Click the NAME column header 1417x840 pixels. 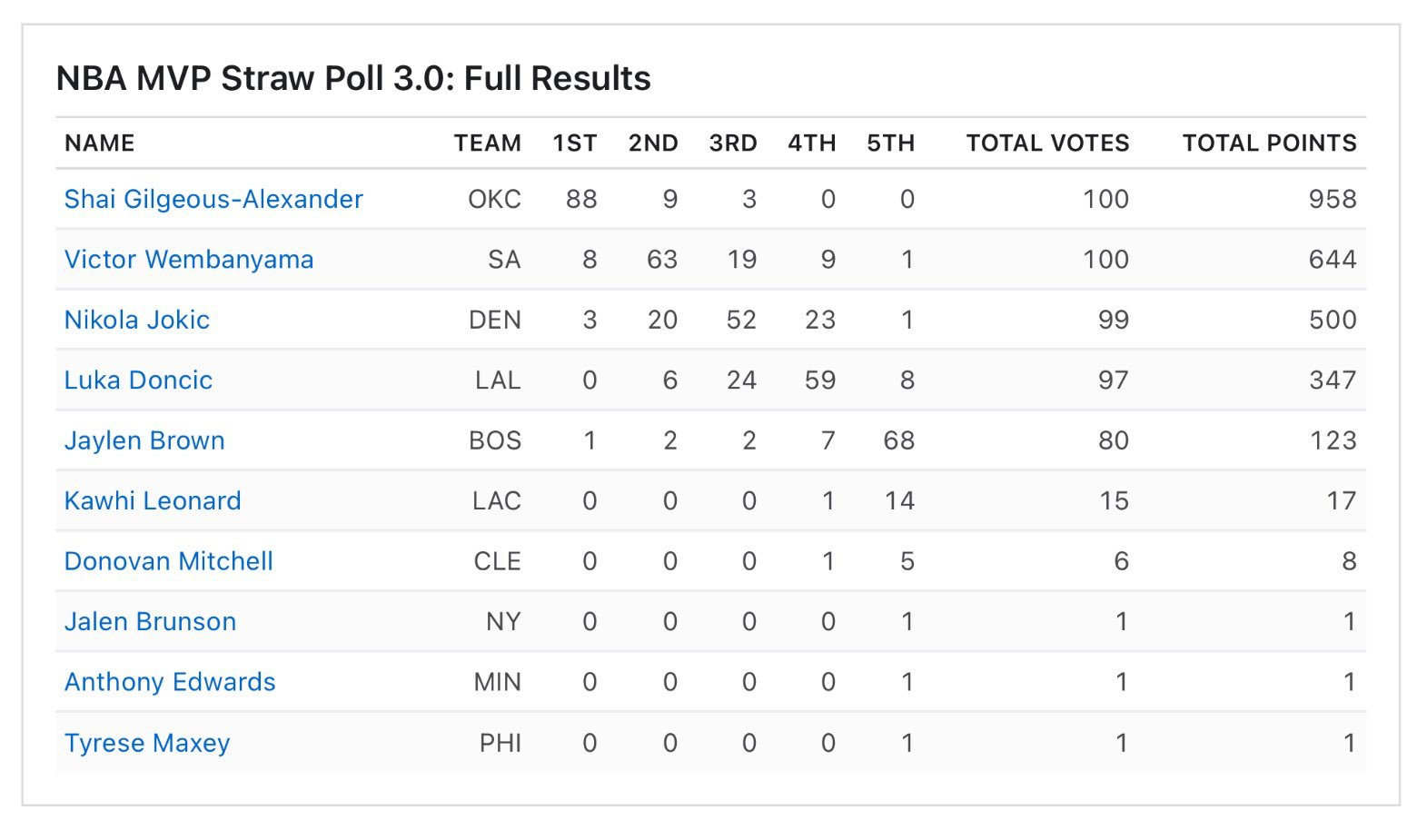[x=100, y=143]
